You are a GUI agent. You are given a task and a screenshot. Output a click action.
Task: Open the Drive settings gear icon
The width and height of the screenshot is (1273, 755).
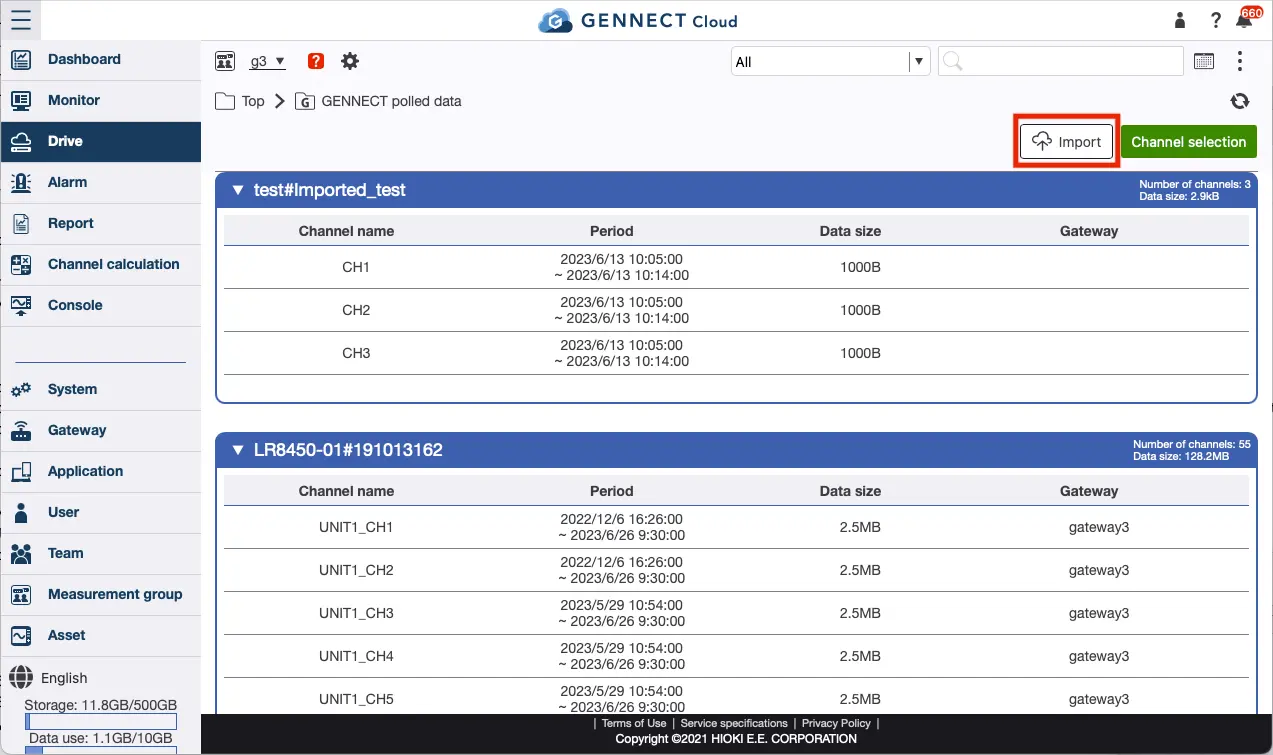click(349, 60)
